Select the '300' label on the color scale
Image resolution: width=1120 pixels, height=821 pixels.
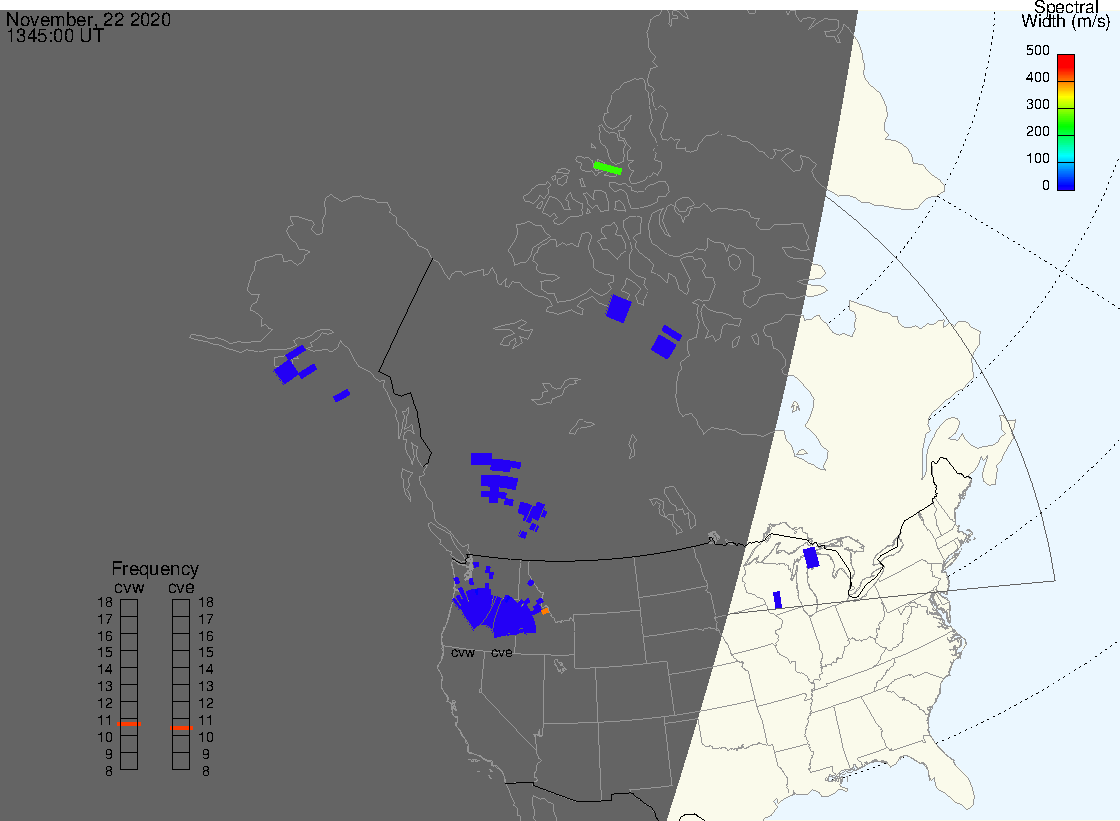tap(1037, 104)
